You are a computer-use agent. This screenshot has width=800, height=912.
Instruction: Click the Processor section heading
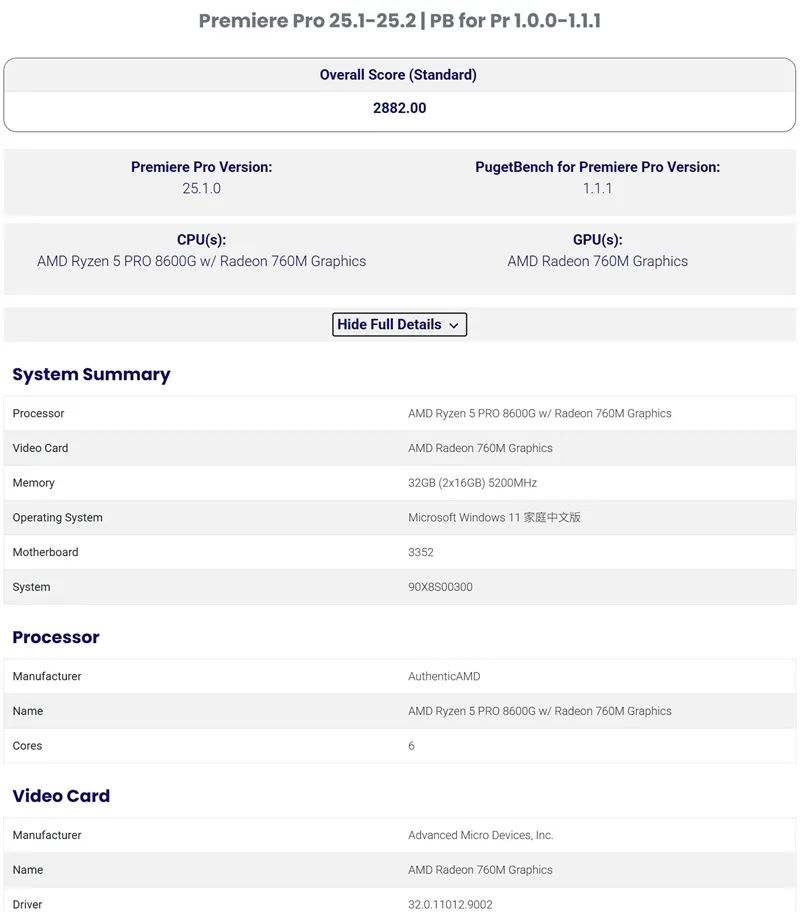(56, 637)
